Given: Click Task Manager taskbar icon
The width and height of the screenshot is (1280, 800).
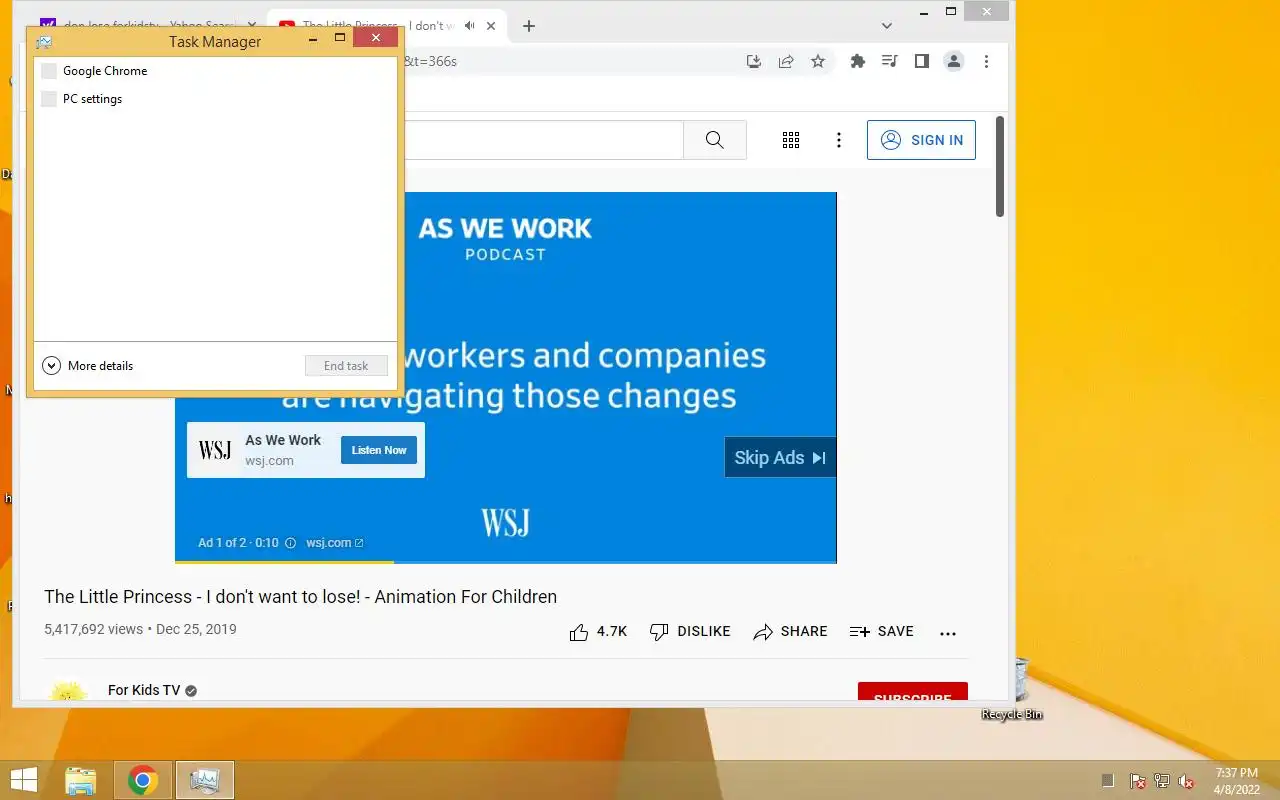Looking at the screenshot, I should pyautogui.click(x=205, y=780).
